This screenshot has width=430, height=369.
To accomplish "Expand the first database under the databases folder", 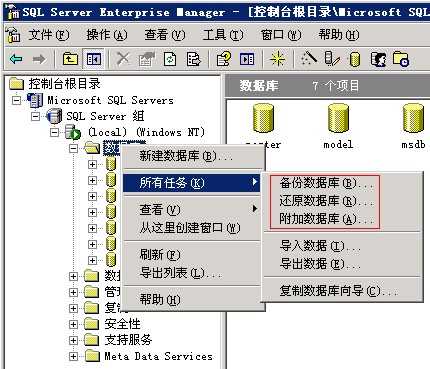I will point(92,164).
